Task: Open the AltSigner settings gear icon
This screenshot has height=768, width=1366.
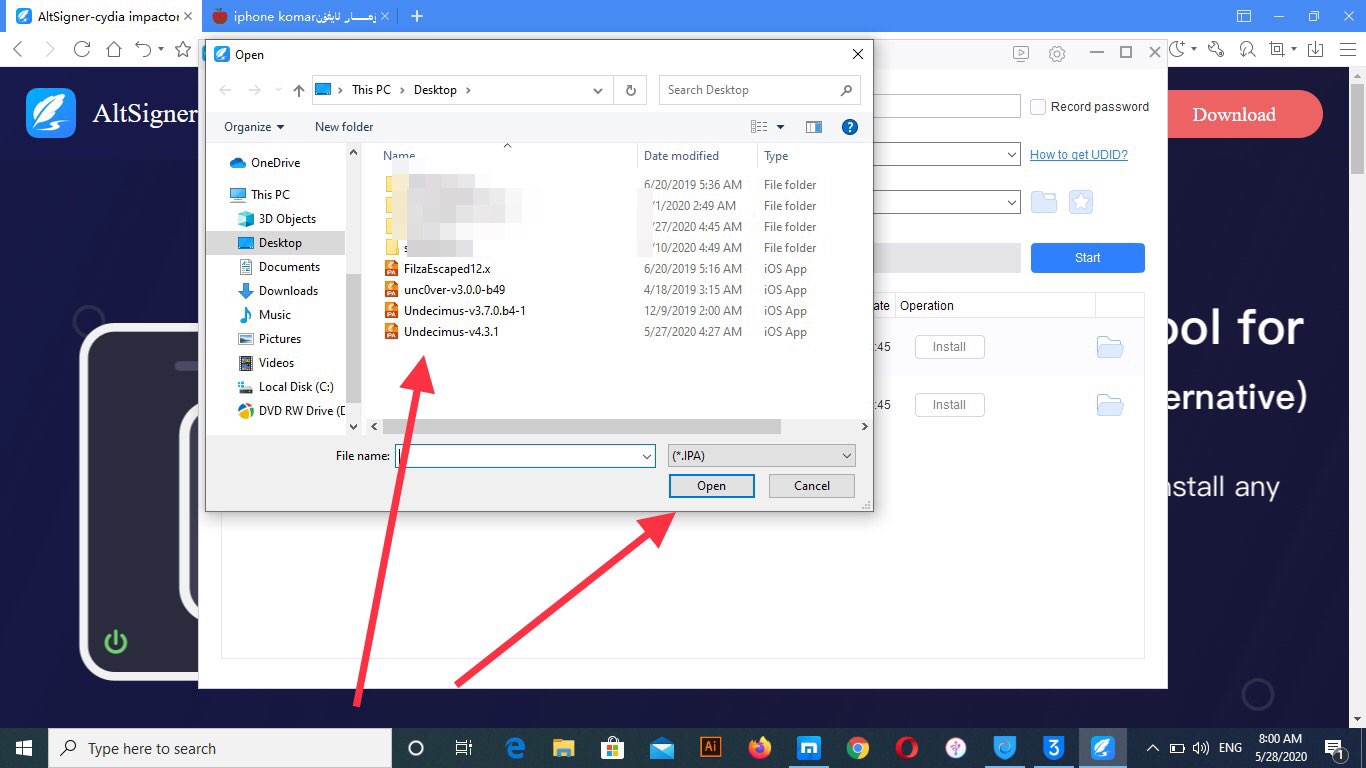Action: coord(1057,53)
